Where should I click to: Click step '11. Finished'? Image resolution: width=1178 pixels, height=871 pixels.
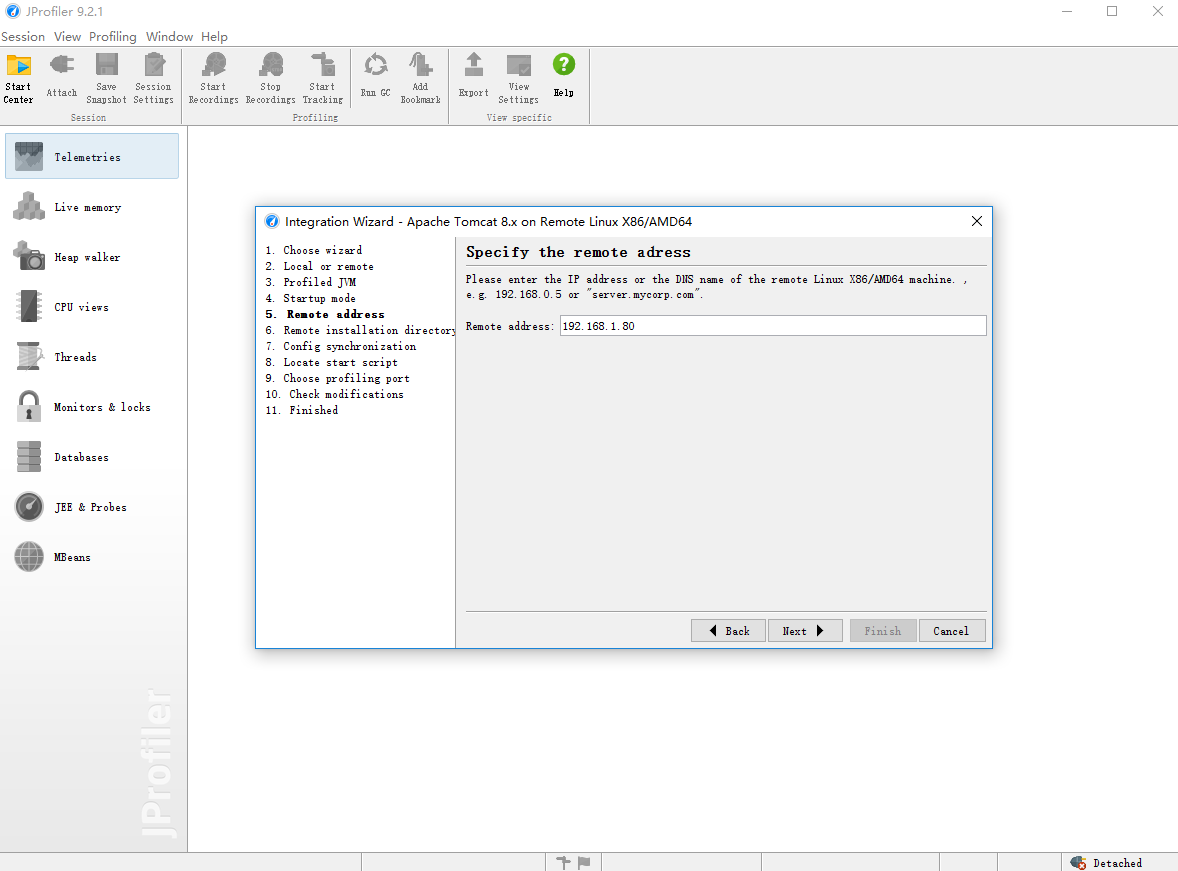click(x=302, y=410)
